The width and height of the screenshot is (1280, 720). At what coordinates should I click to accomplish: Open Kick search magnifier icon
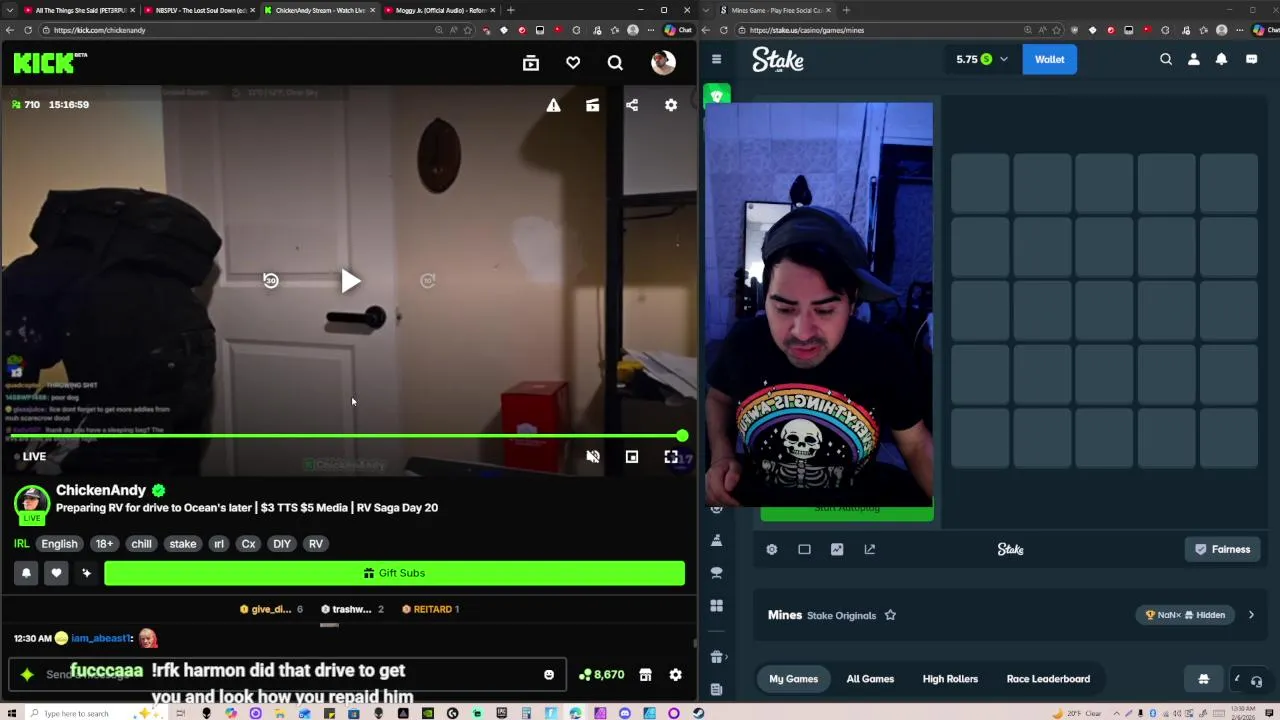point(615,63)
